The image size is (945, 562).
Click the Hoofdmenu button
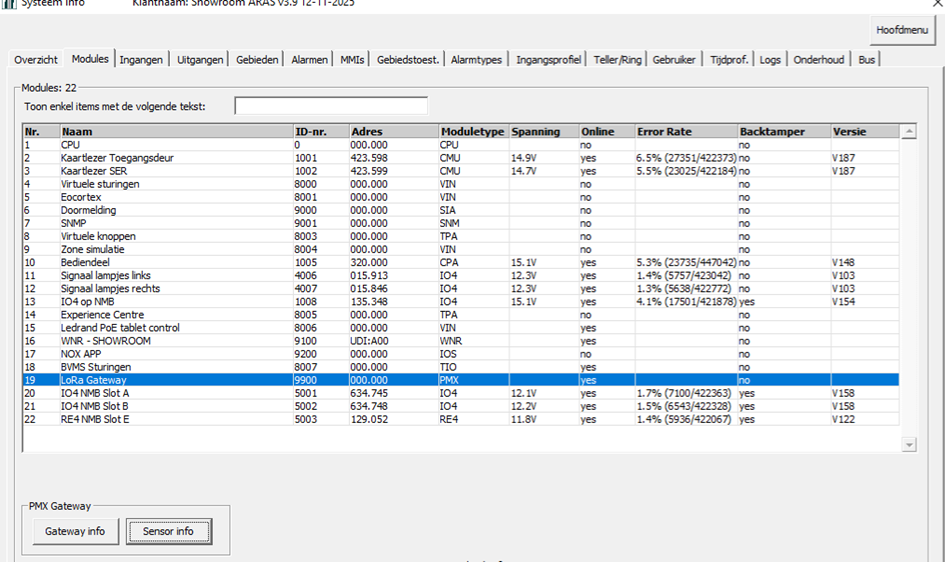click(x=902, y=30)
